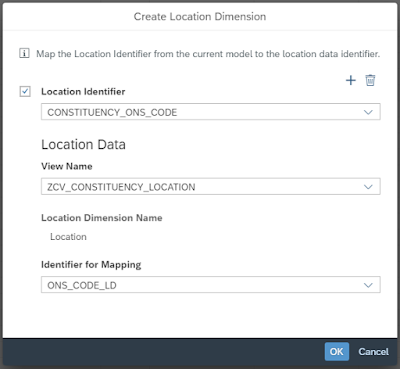400x369 pixels.
Task: Click the View Name label
Action: (67, 166)
